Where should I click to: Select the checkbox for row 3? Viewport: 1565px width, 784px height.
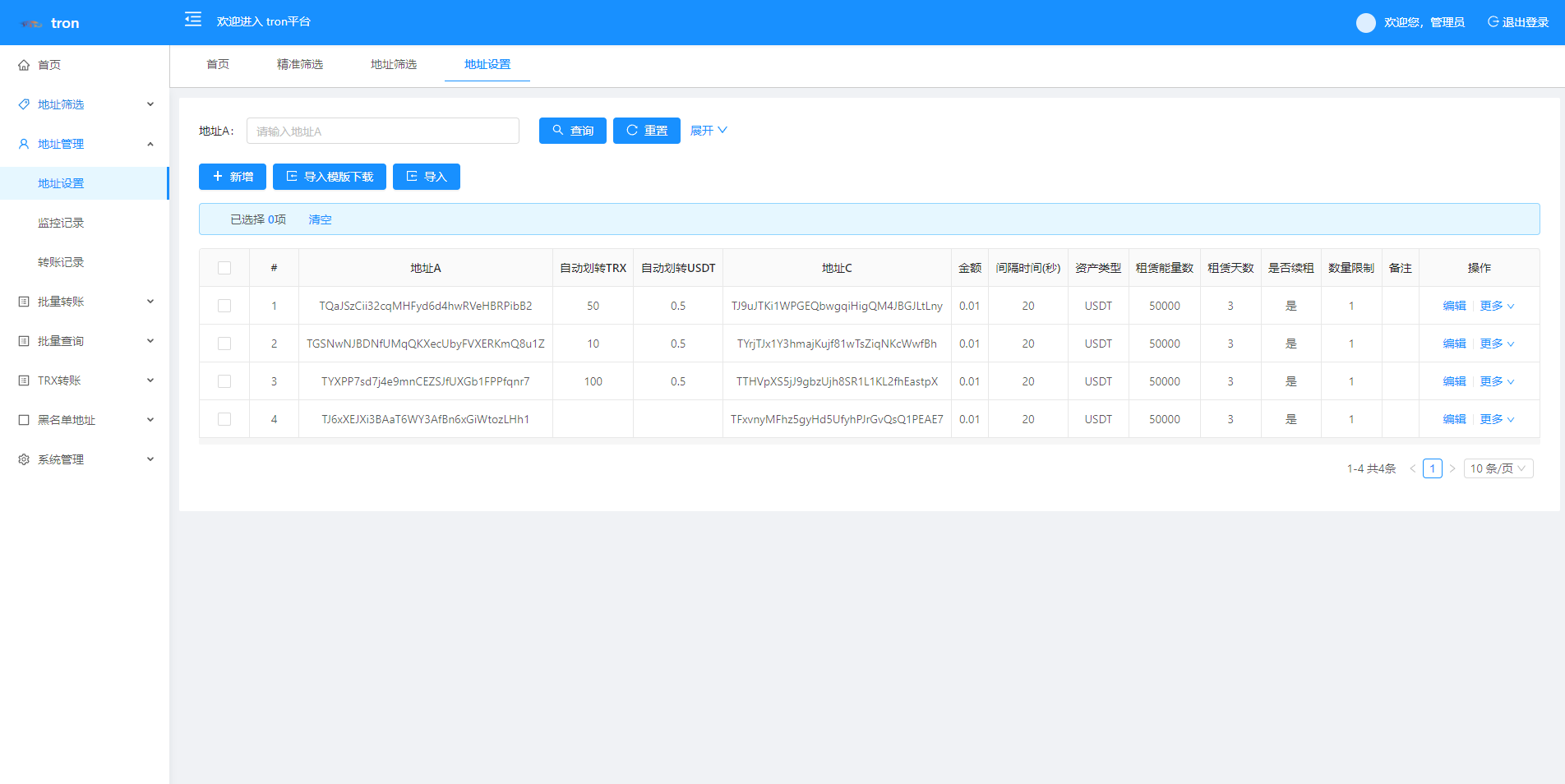pos(224,381)
